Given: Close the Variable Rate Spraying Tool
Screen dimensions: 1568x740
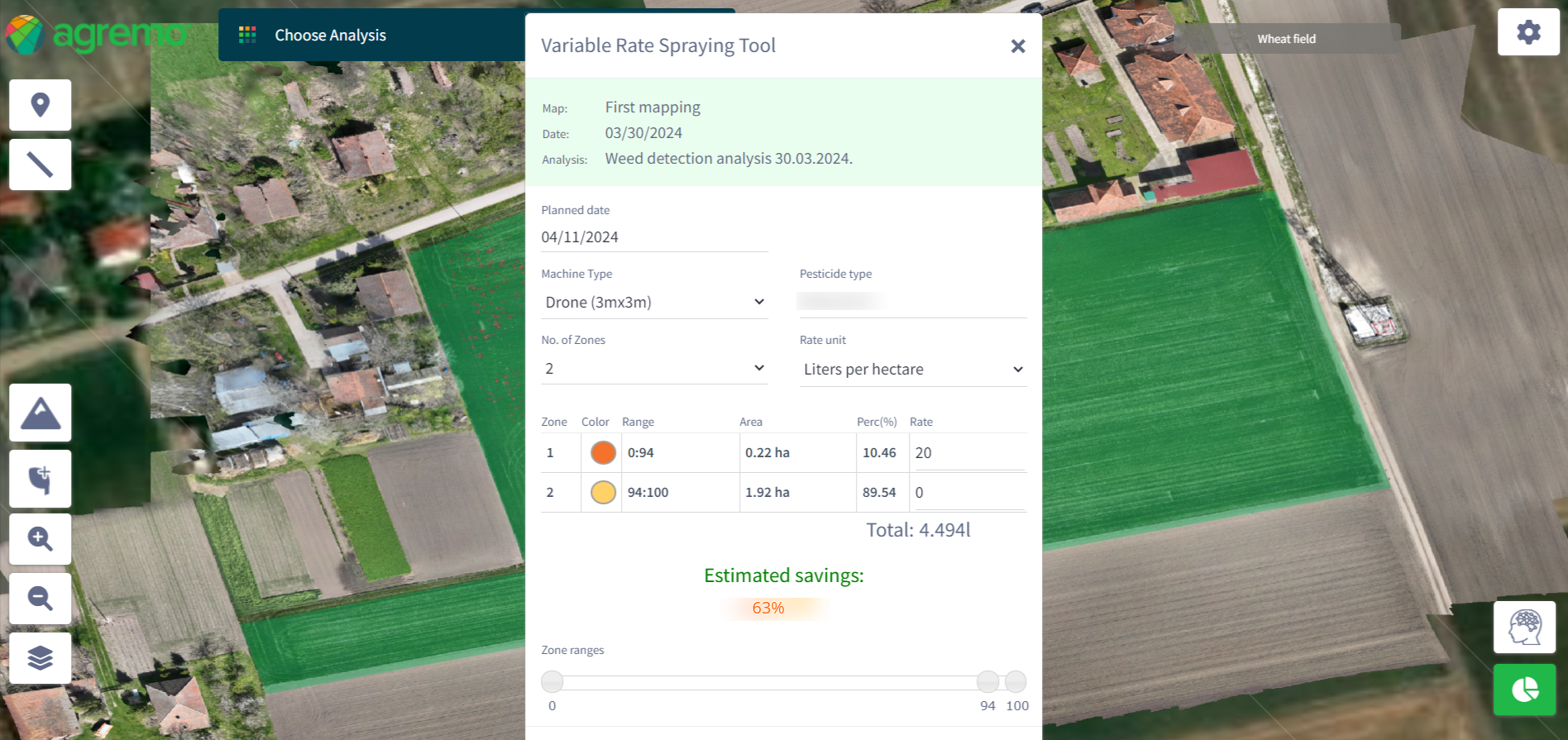Looking at the screenshot, I should point(1018,46).
